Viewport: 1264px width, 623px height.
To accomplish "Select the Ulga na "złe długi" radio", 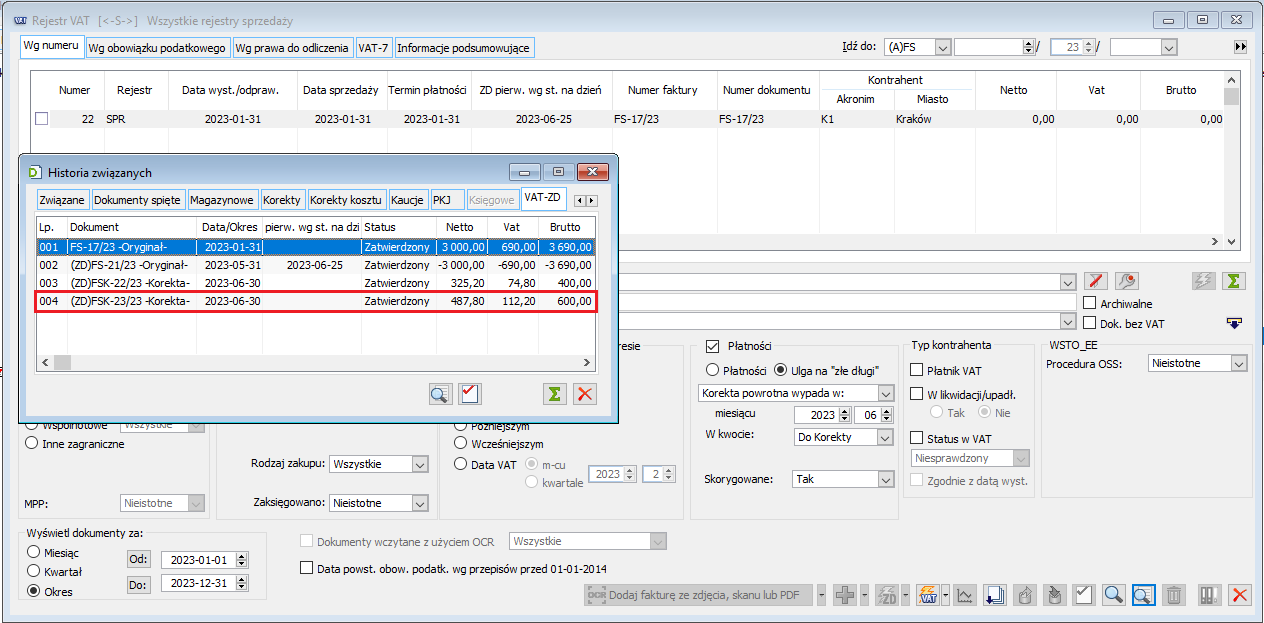I will [781, 370].
